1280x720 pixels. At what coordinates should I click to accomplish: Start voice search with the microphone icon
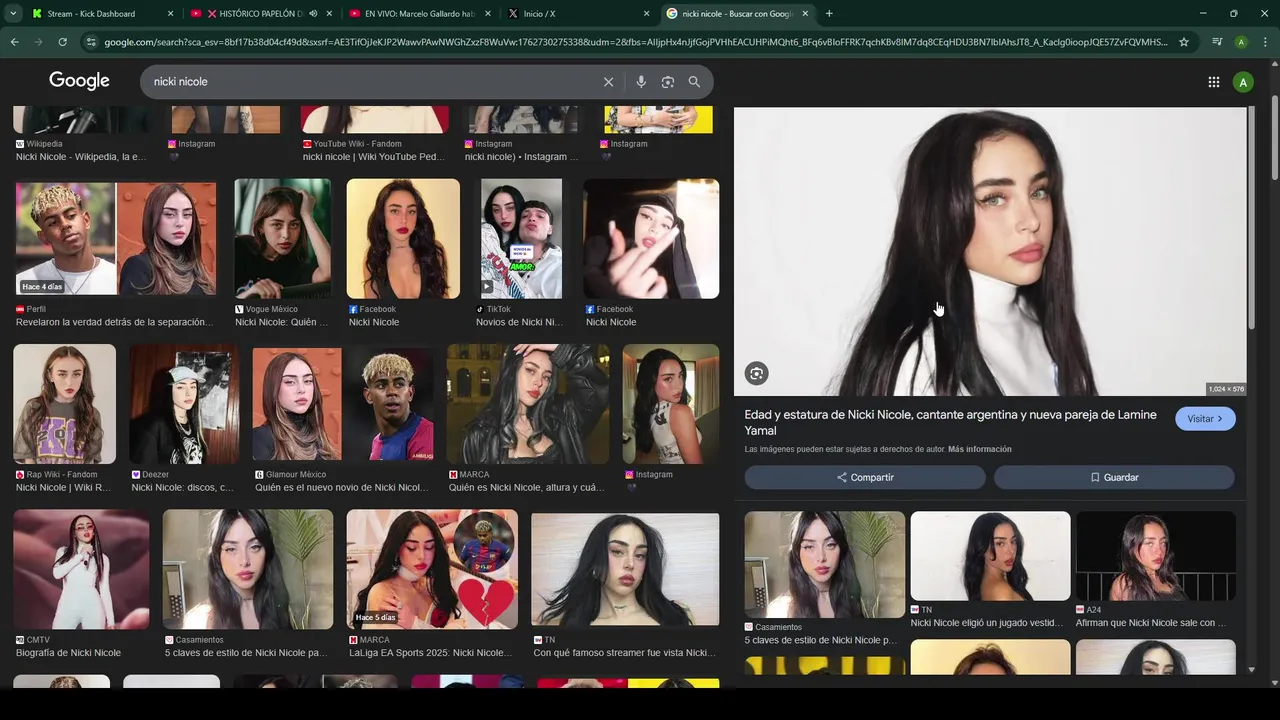641,82
